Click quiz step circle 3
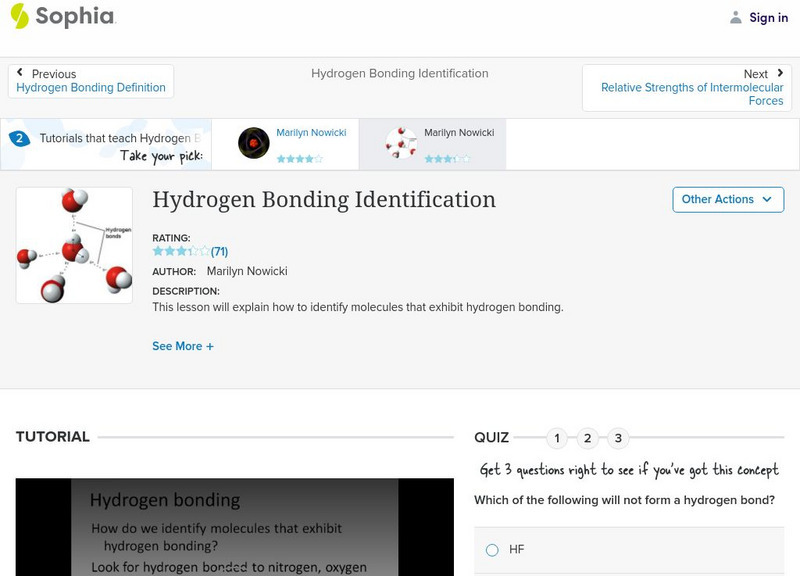 (619, 437)
